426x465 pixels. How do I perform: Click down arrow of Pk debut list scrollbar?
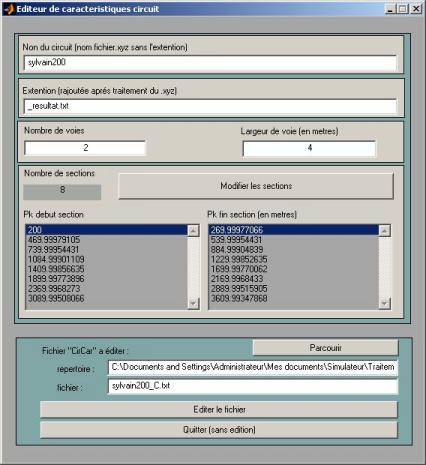pyautogui.click(x=193, y=303)
